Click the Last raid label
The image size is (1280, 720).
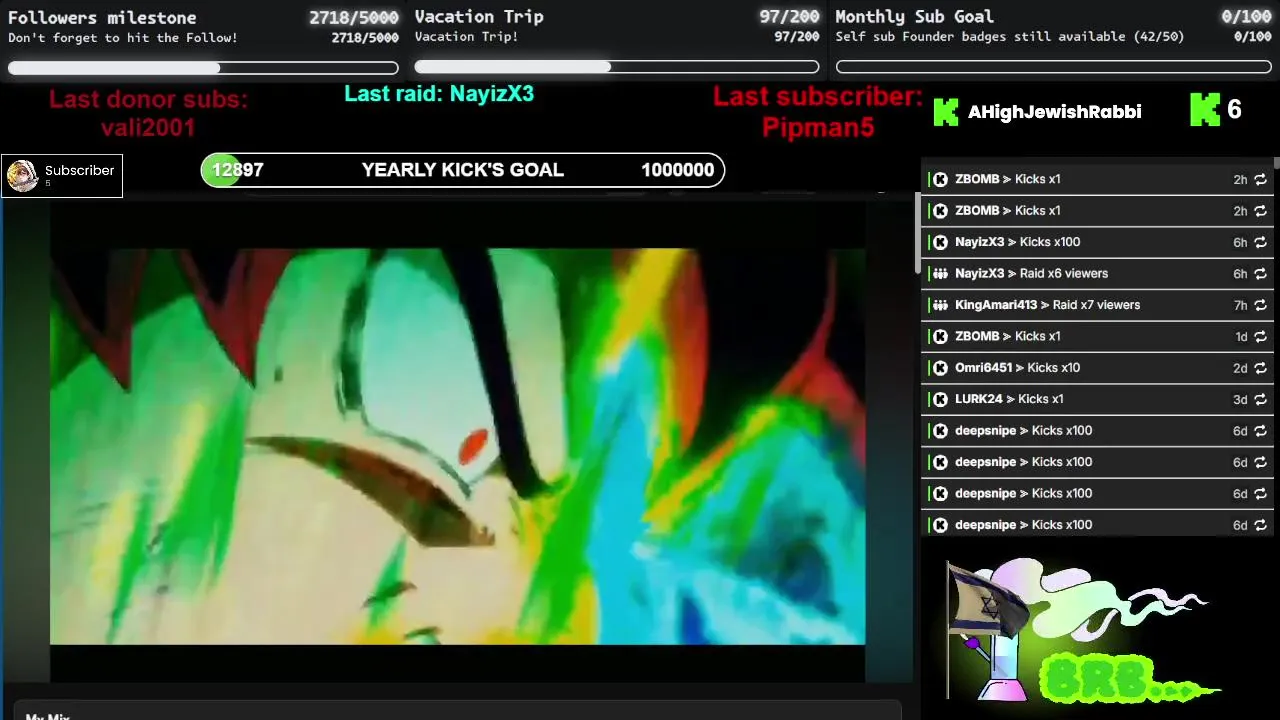click(x=393, y=94)
